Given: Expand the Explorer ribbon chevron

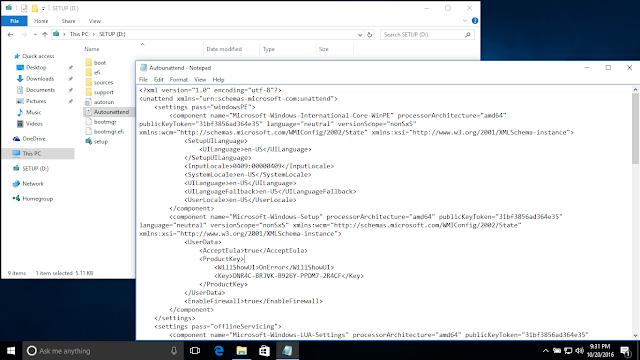Looking at the screenshot, I should click(x=464, y=21).
